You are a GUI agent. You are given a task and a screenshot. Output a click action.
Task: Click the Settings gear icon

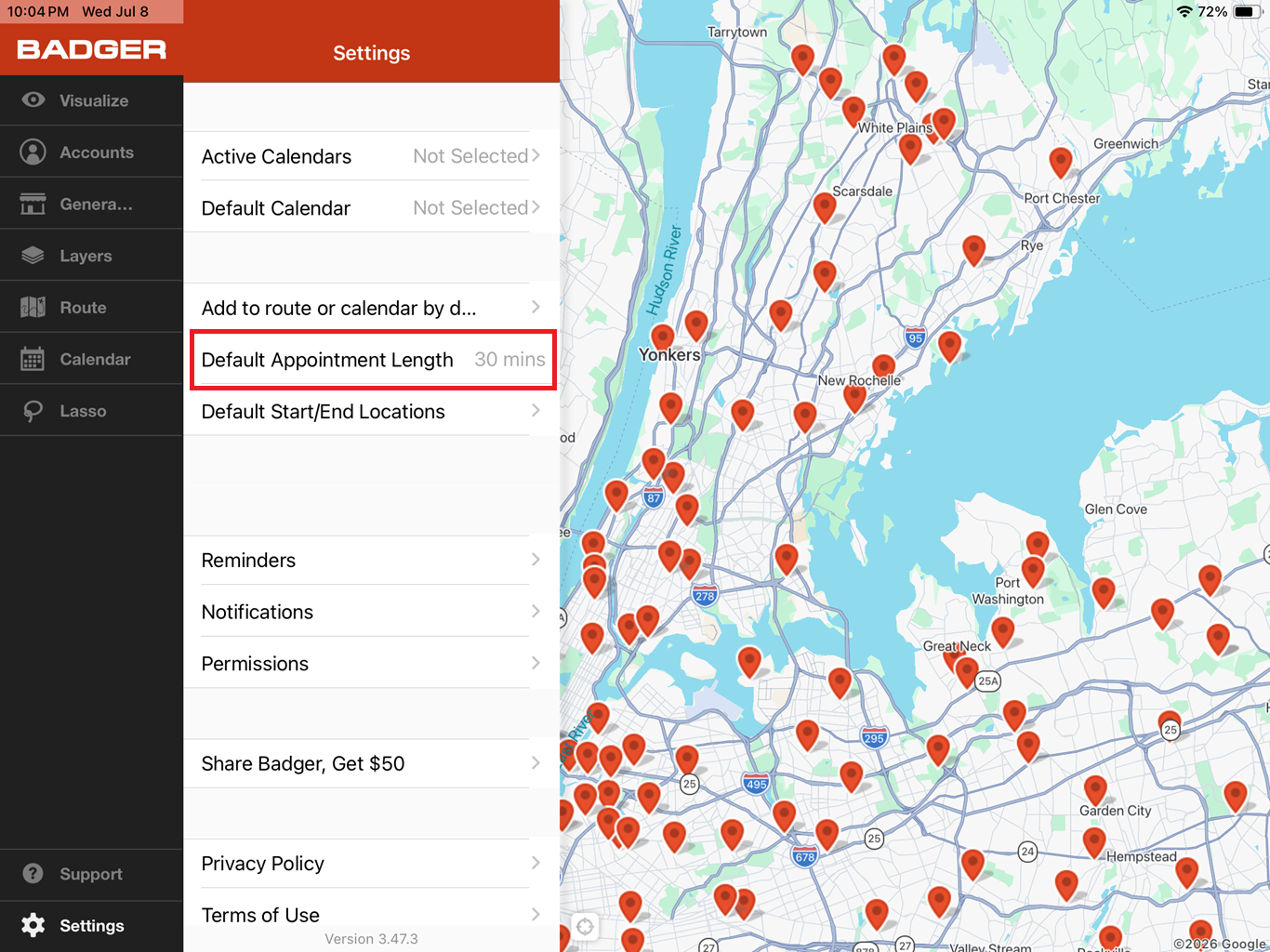(x=33, y=925)
